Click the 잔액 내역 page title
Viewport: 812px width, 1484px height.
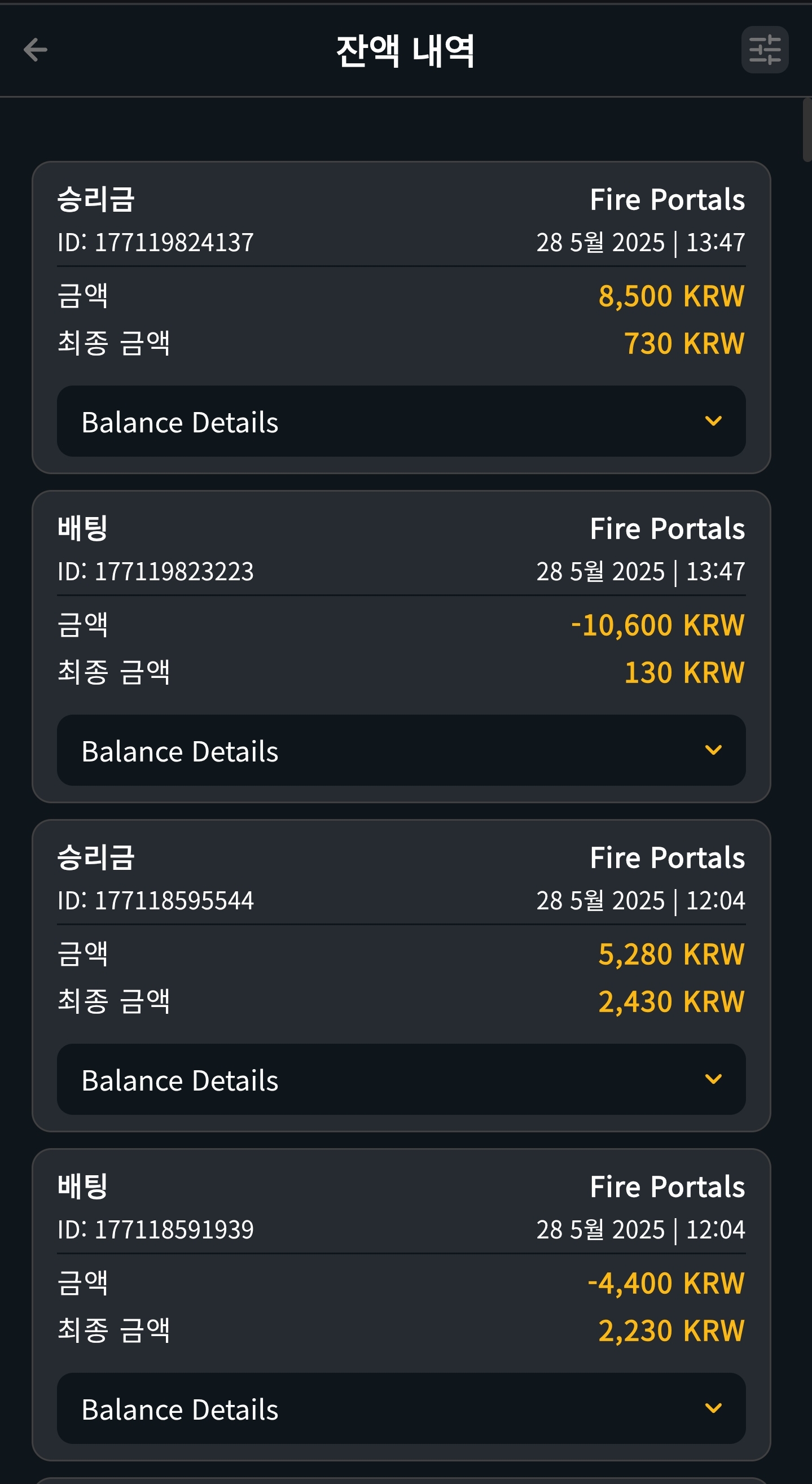tap(405, 51)
